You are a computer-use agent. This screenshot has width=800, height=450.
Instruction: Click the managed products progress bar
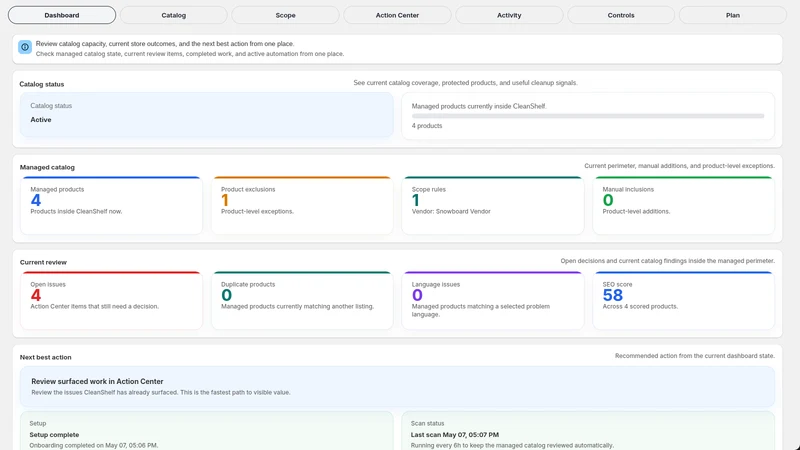588,116
